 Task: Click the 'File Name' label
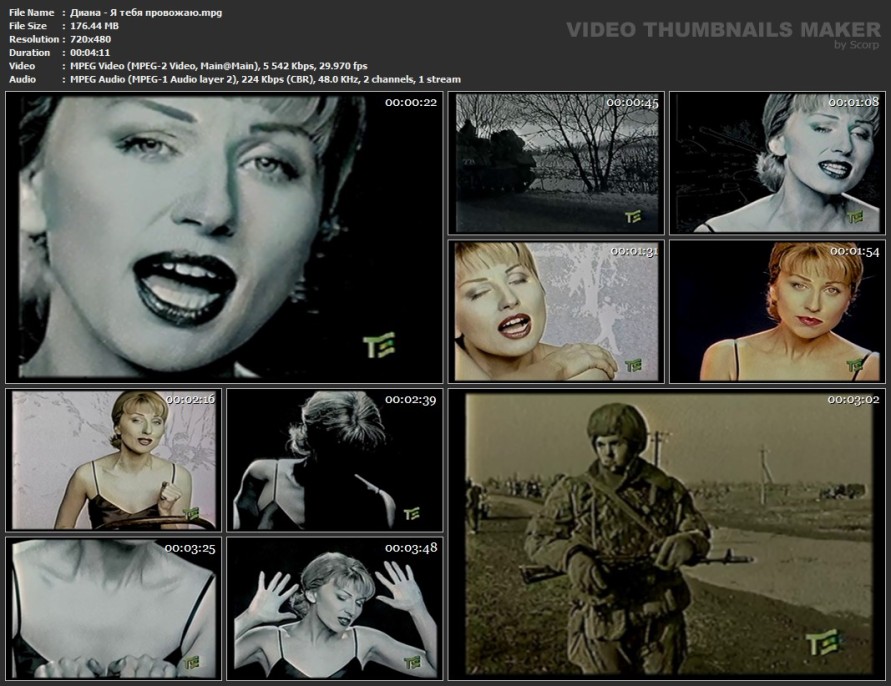click(x=32, y=13)
